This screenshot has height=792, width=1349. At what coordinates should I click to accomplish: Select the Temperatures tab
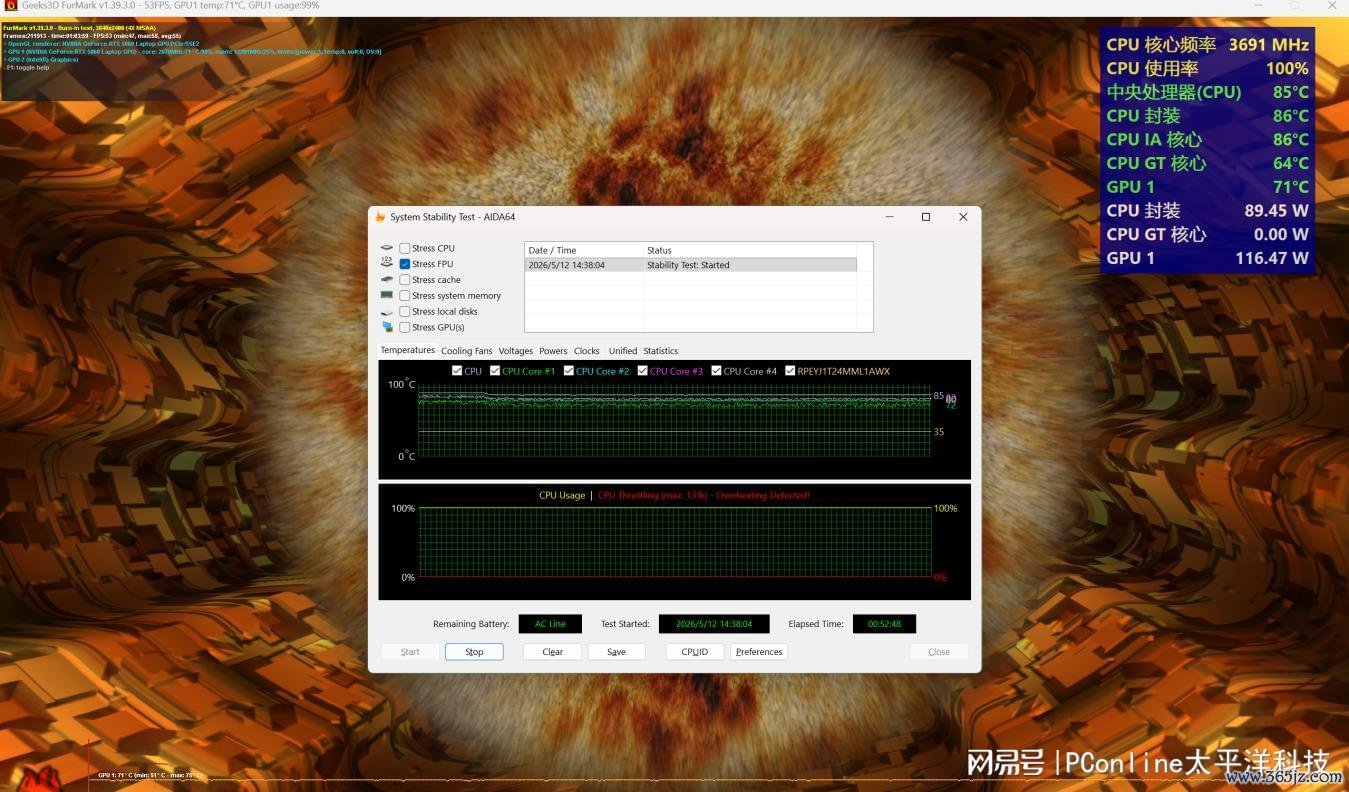(408, 350)
